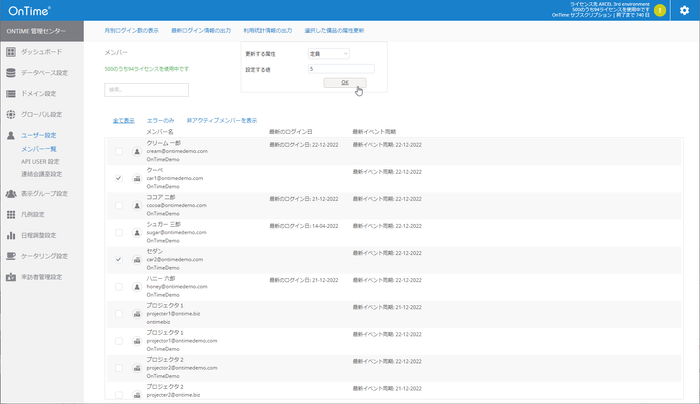Open 日程調整設定 chart item
Screen dimensions: 700x404
tap(44, 235)
